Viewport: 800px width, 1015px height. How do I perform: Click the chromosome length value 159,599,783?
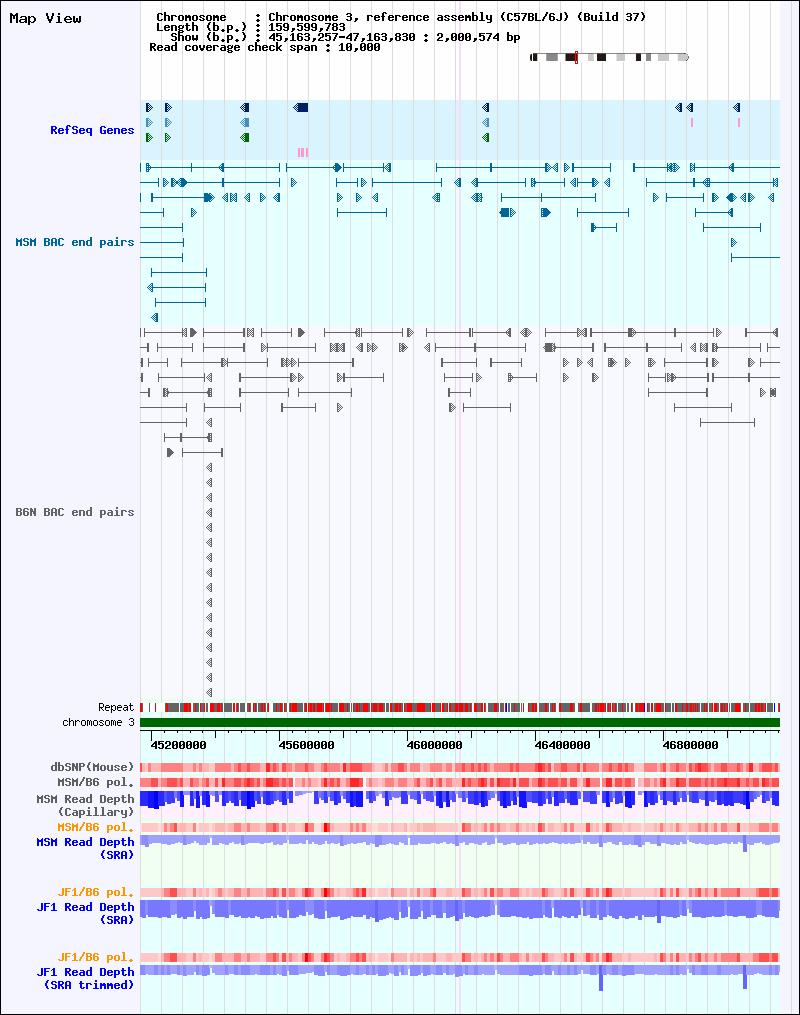[x=307, y=27]
